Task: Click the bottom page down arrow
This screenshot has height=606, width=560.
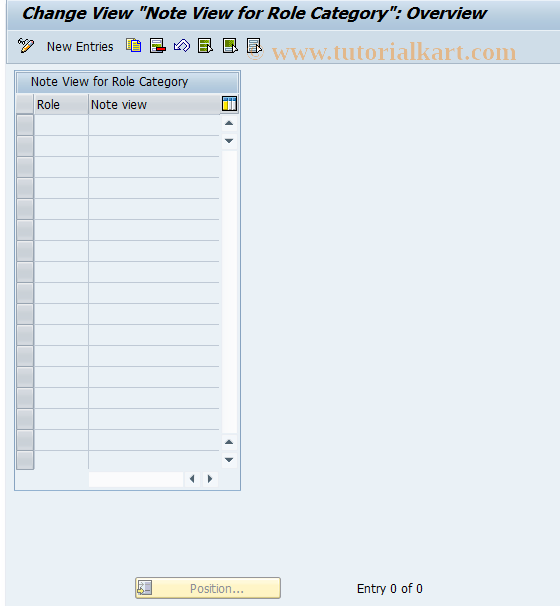Action: point(229,460)
